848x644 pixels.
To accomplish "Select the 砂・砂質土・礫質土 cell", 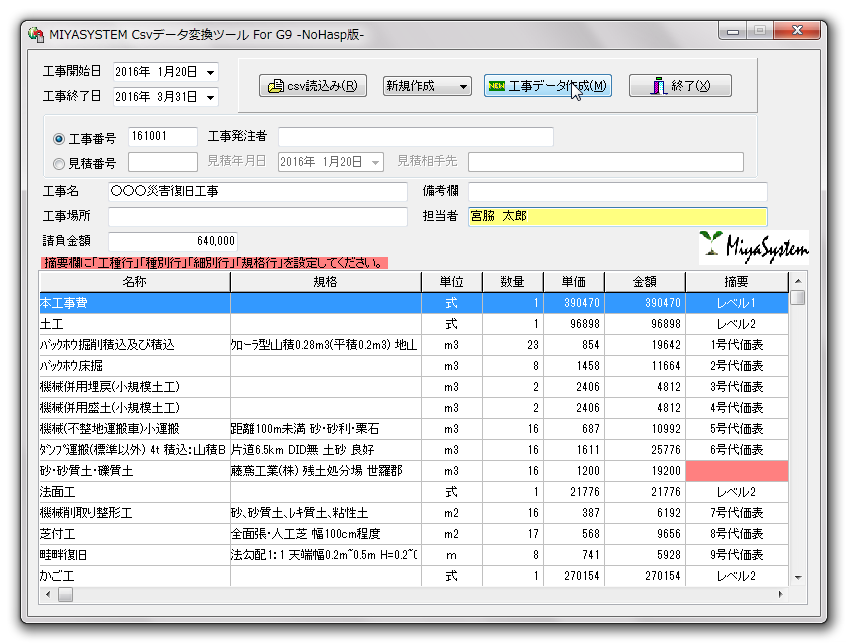I will pos(135,471).
